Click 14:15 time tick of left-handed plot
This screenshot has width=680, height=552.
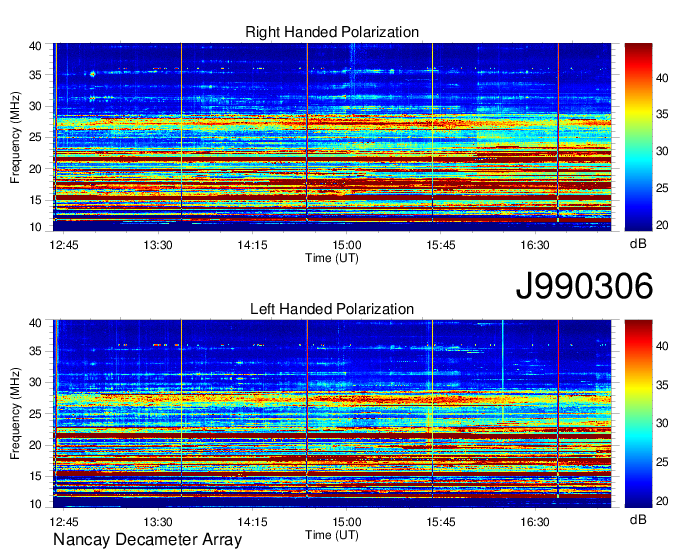(252, 522)
